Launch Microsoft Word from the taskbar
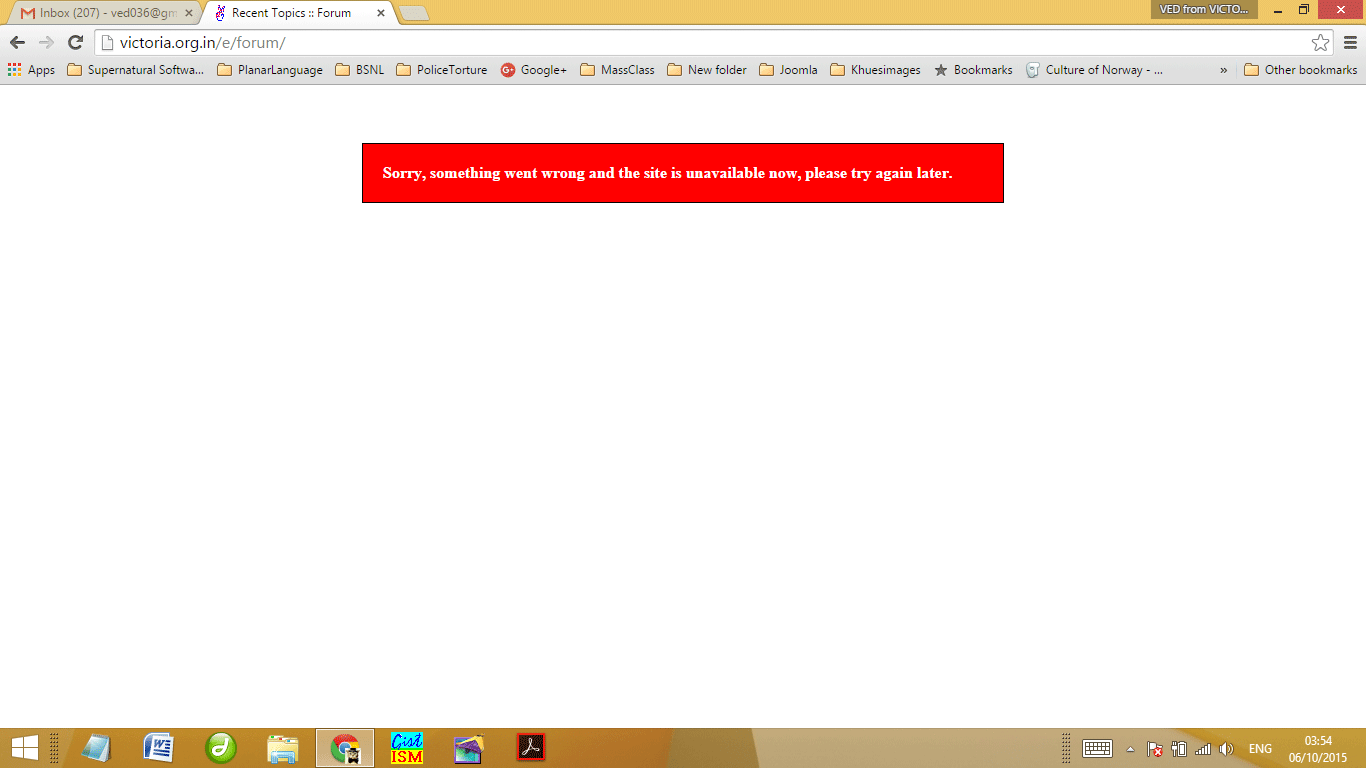 click(159, 747)
